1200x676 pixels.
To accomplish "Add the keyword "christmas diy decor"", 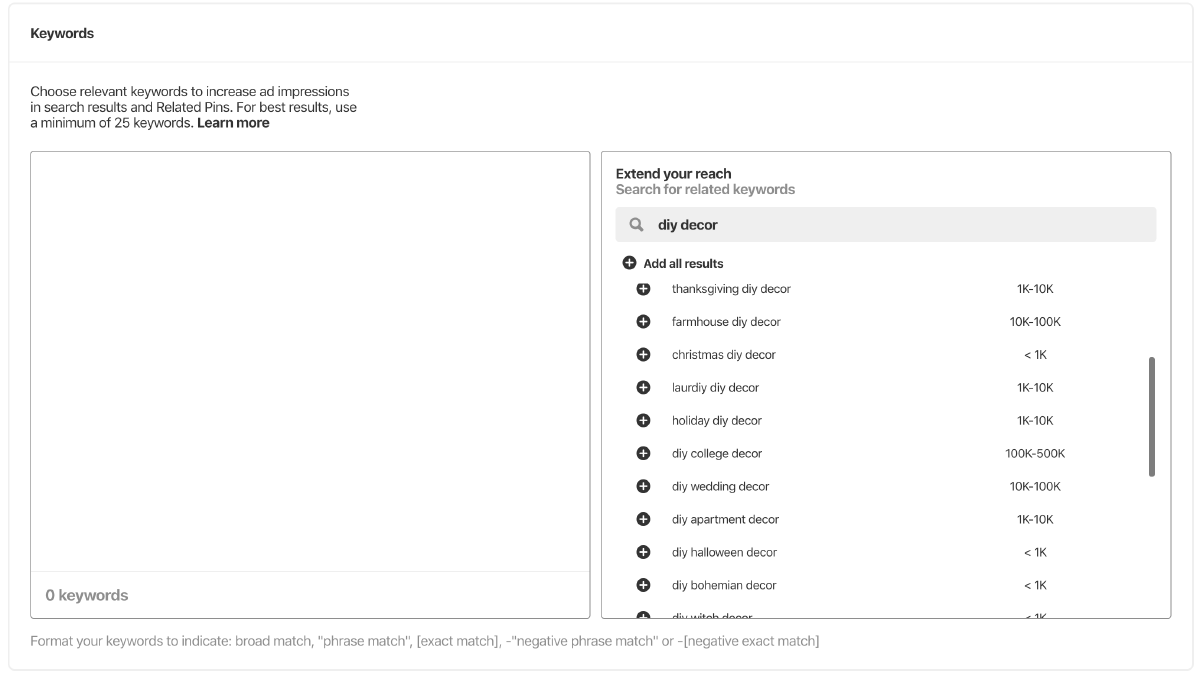I will 643,355.
